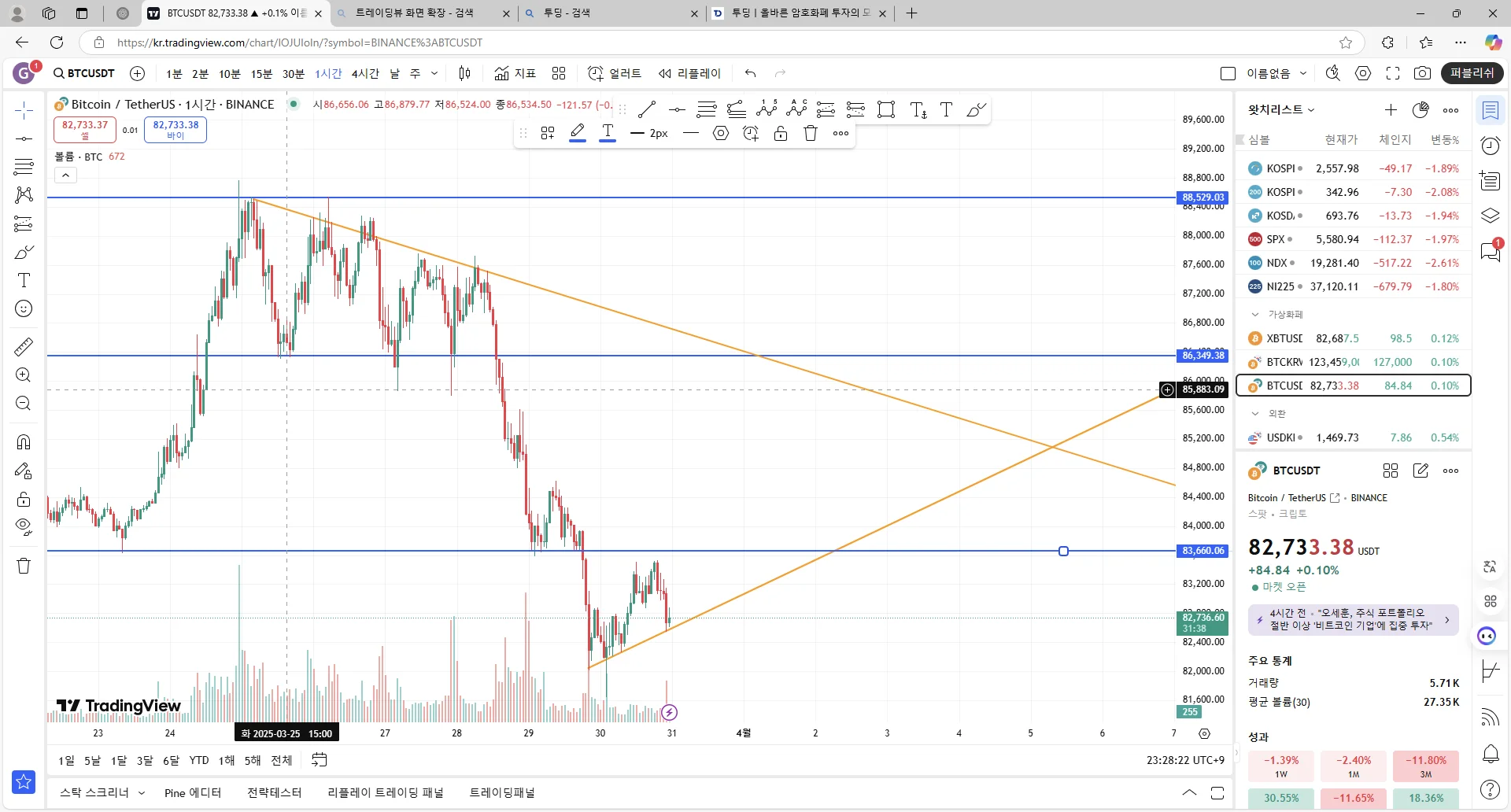Viewport: 1511px width, 812px height.
Task: Select BTCUSDT row in watchlist
Action: 1354,386
